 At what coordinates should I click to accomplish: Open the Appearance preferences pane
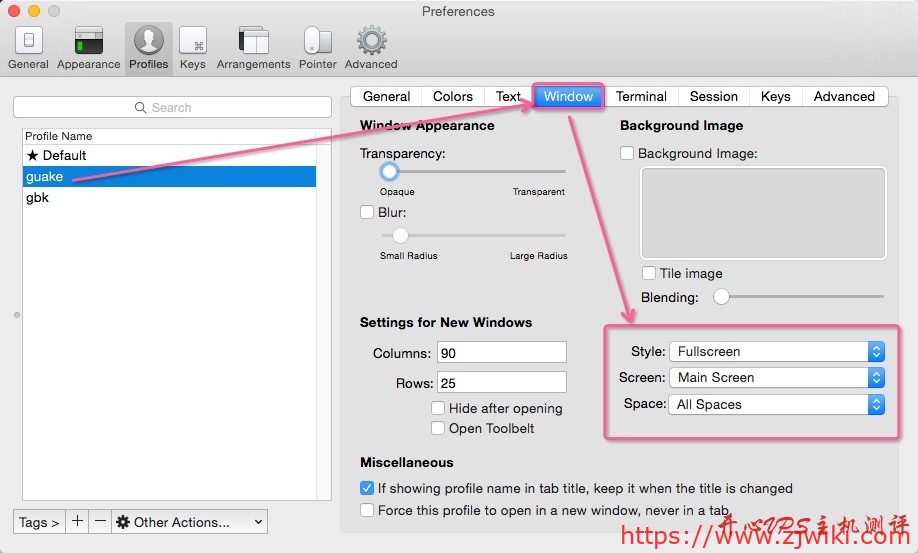[88, 47]
